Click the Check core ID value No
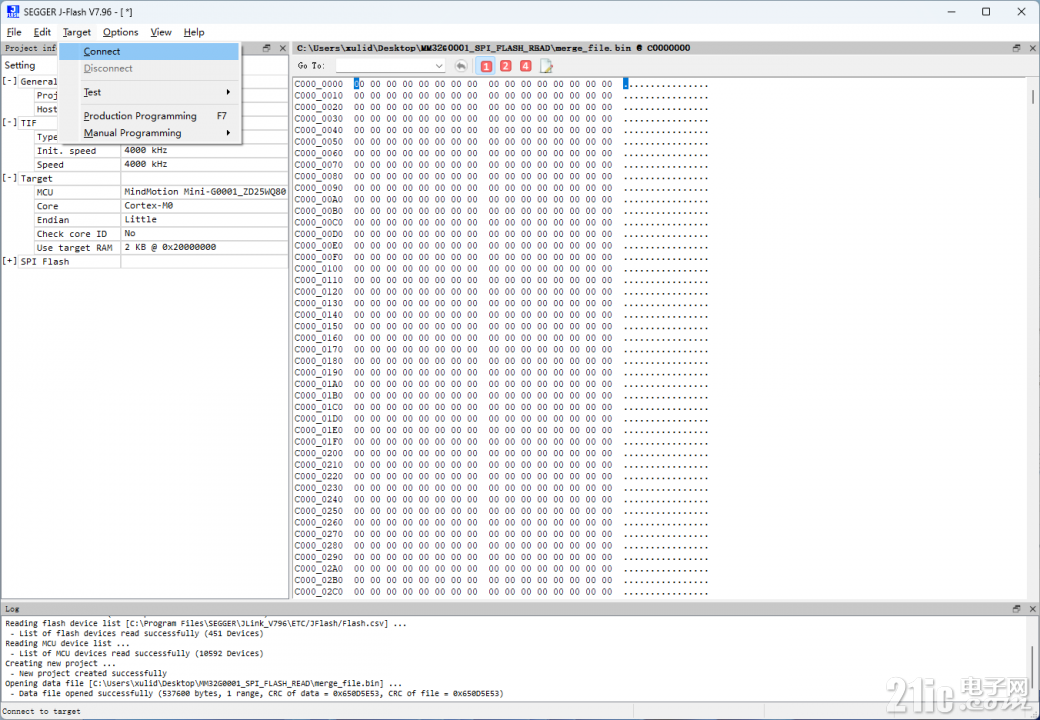The width and height of the screenshot is (1040, 720). (x=205, y=233)
